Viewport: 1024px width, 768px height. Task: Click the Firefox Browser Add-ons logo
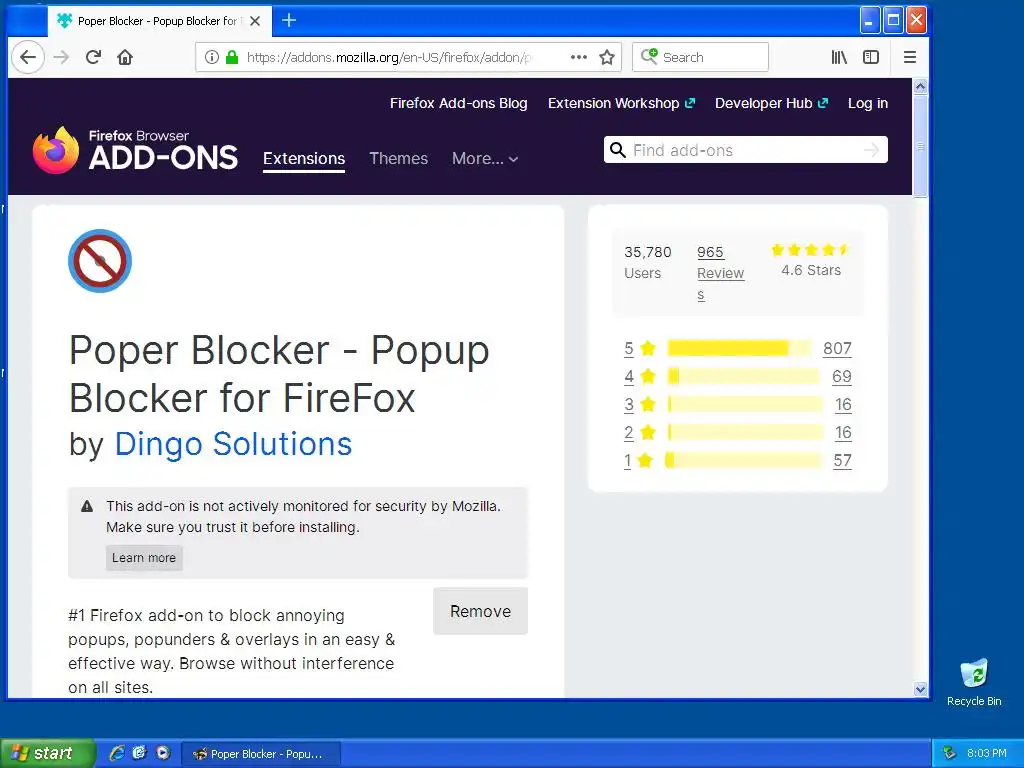click(135, 150)
